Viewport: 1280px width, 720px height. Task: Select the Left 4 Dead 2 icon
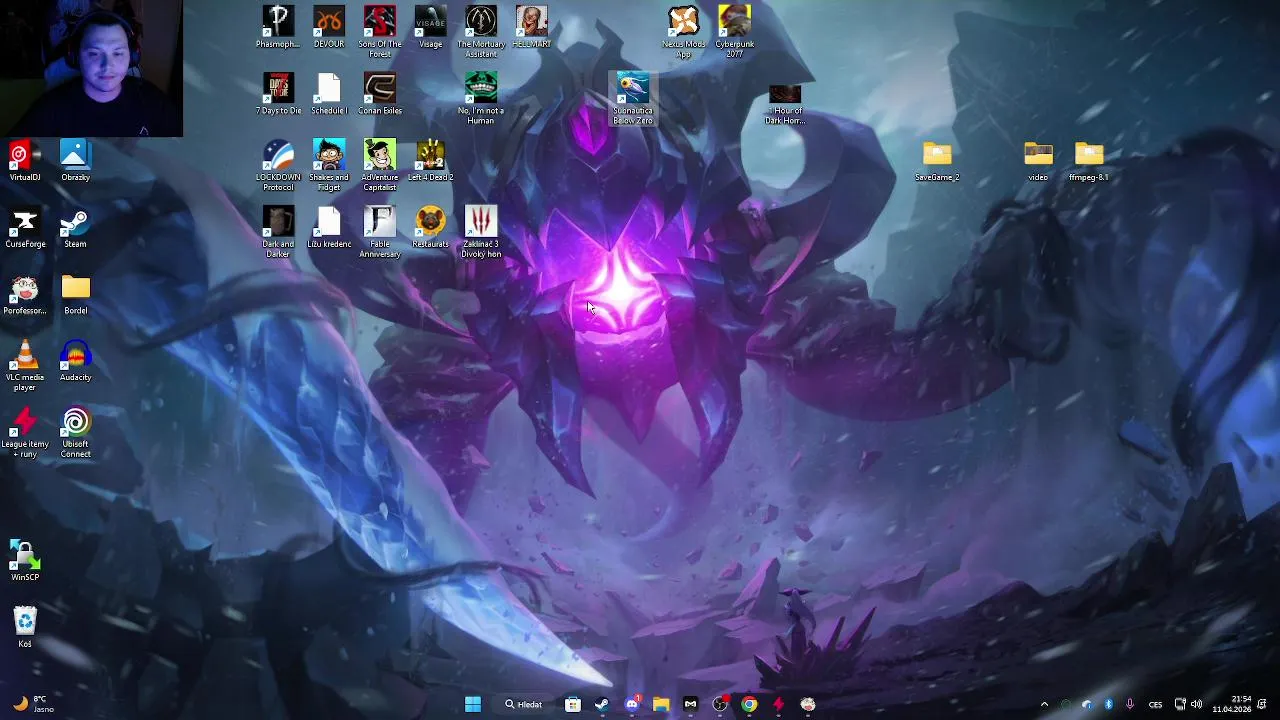[430, 160]
